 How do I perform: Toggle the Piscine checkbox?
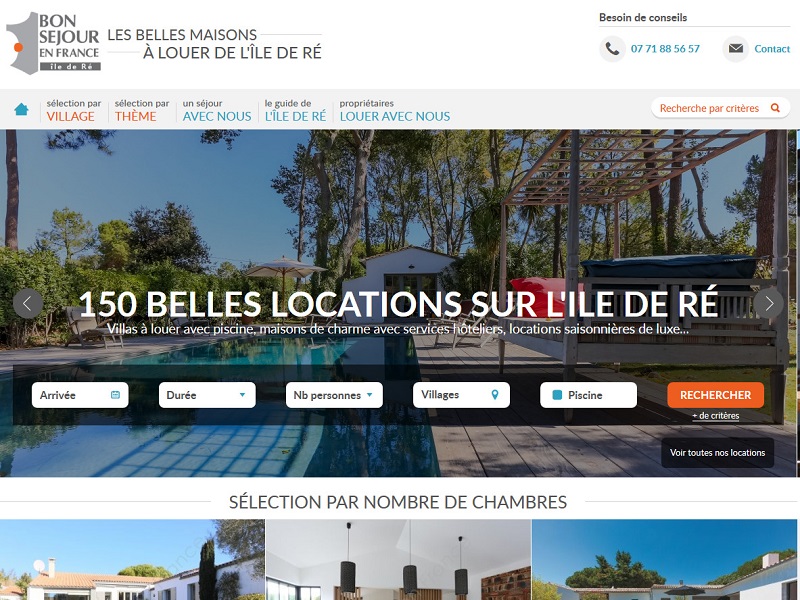tap(557, 395)
